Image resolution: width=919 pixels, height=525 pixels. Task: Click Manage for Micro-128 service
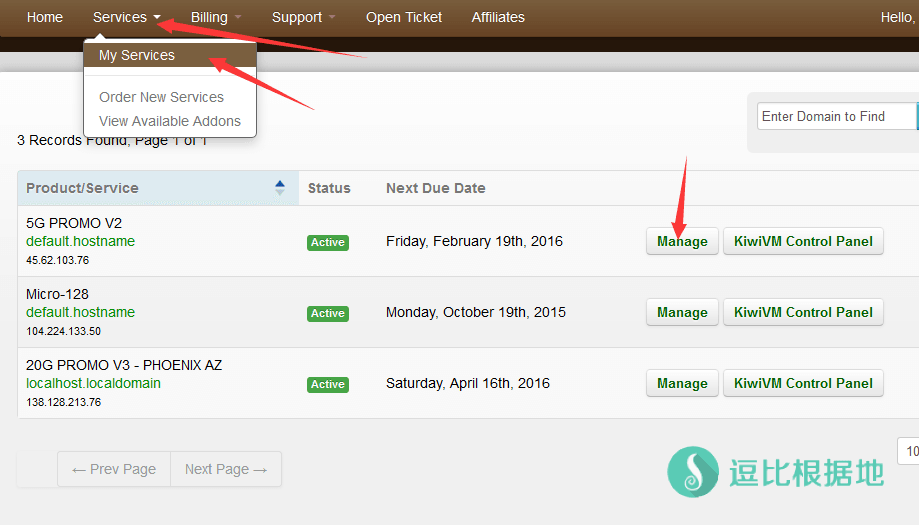coord(682,312)
